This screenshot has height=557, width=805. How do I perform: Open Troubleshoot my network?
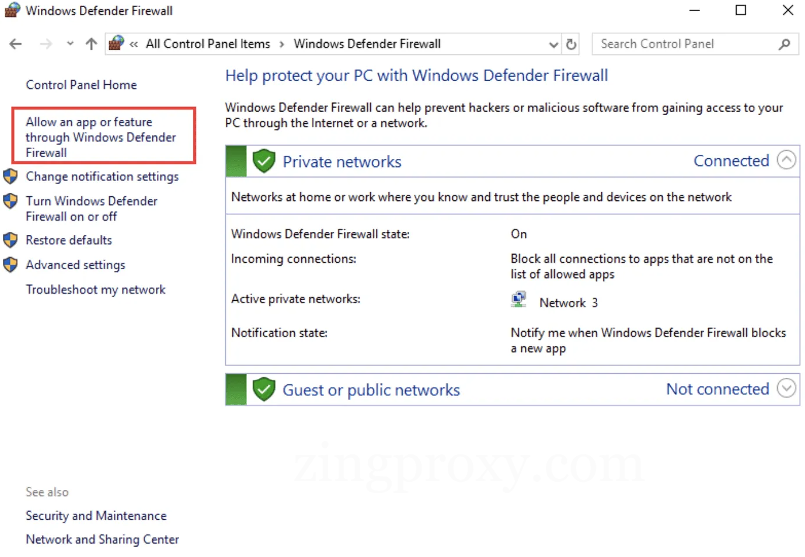tap(95, 290)
